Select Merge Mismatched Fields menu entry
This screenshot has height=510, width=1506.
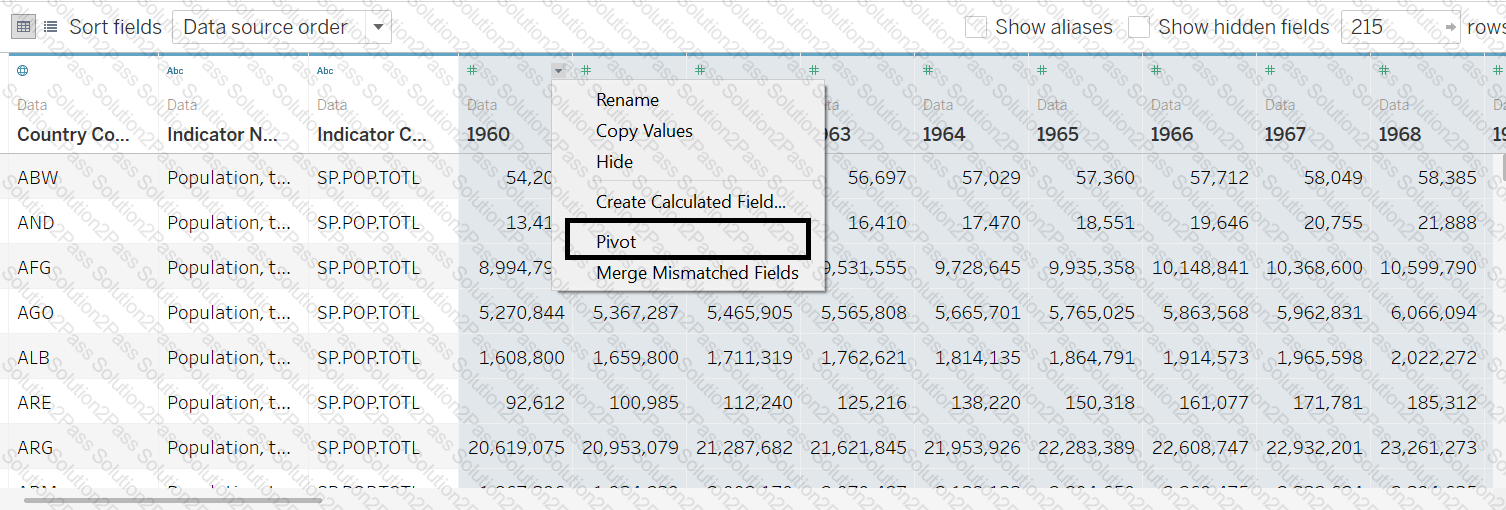697,273
